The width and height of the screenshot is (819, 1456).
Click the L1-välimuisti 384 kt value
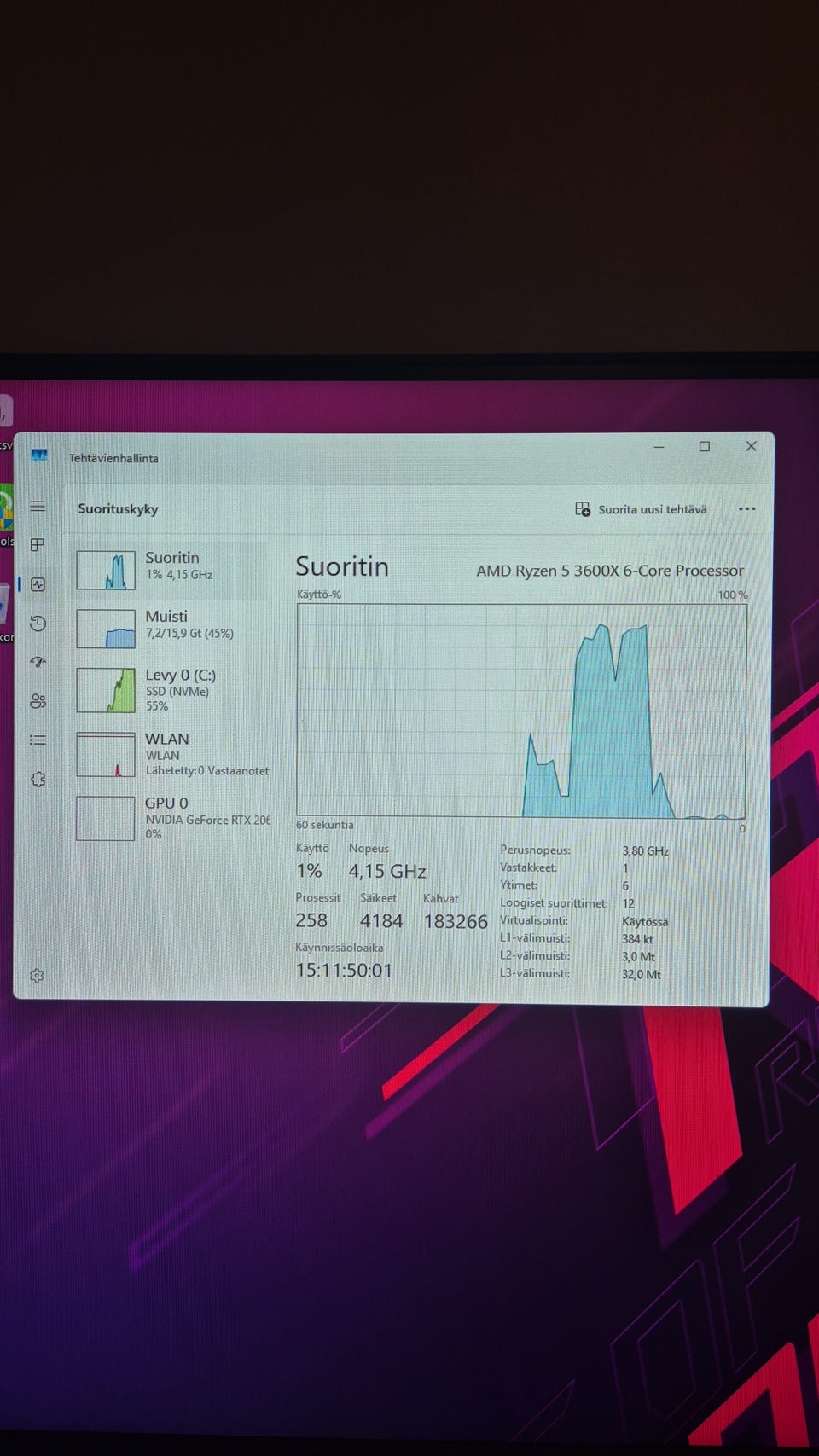(x=637, y=939)
